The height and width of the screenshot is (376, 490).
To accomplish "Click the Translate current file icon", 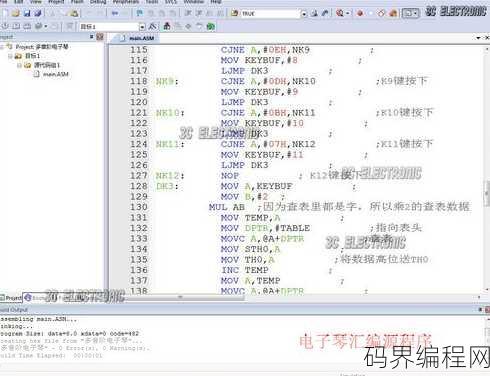I will click(x=5, y=26).
